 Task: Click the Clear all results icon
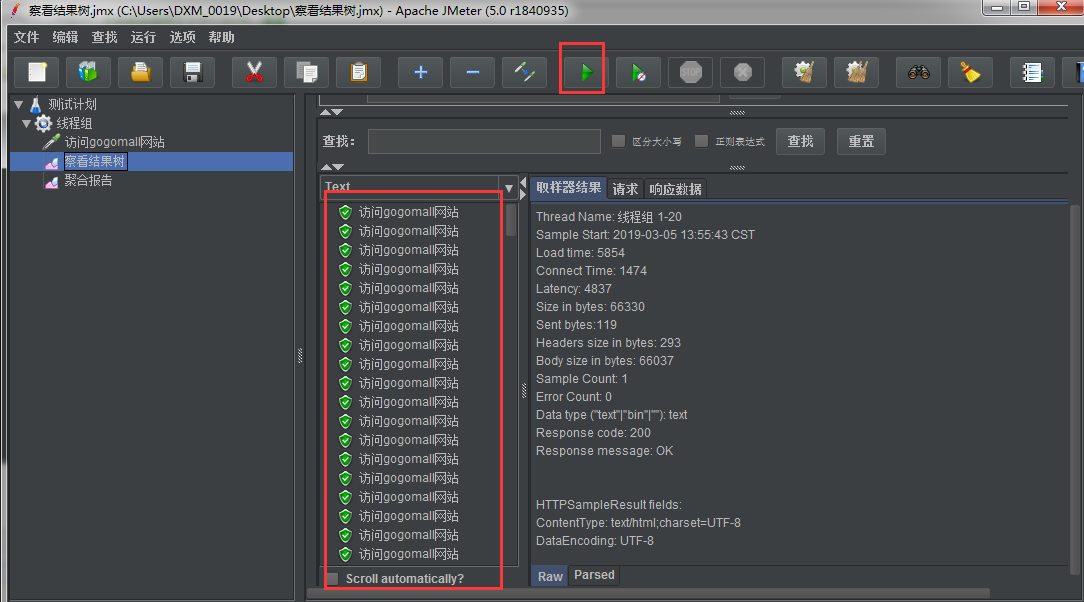click(857, 72)
